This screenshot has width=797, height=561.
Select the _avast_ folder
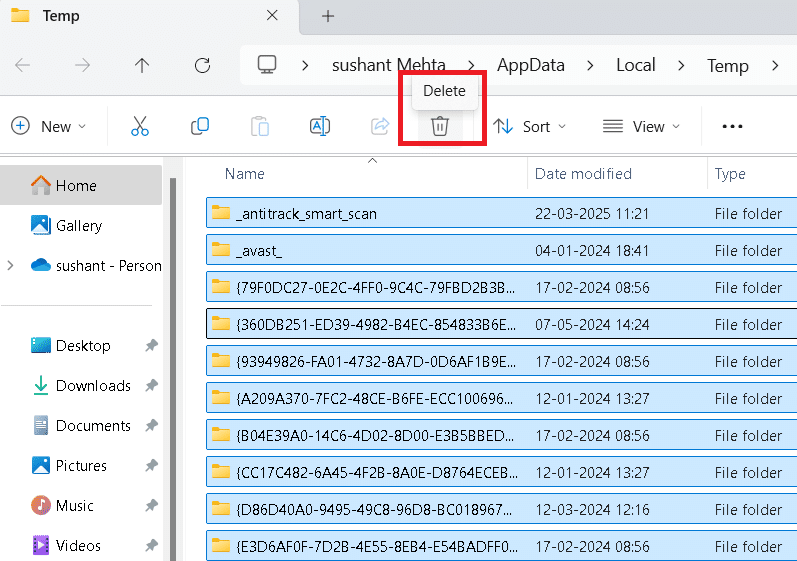pos(259,251)
